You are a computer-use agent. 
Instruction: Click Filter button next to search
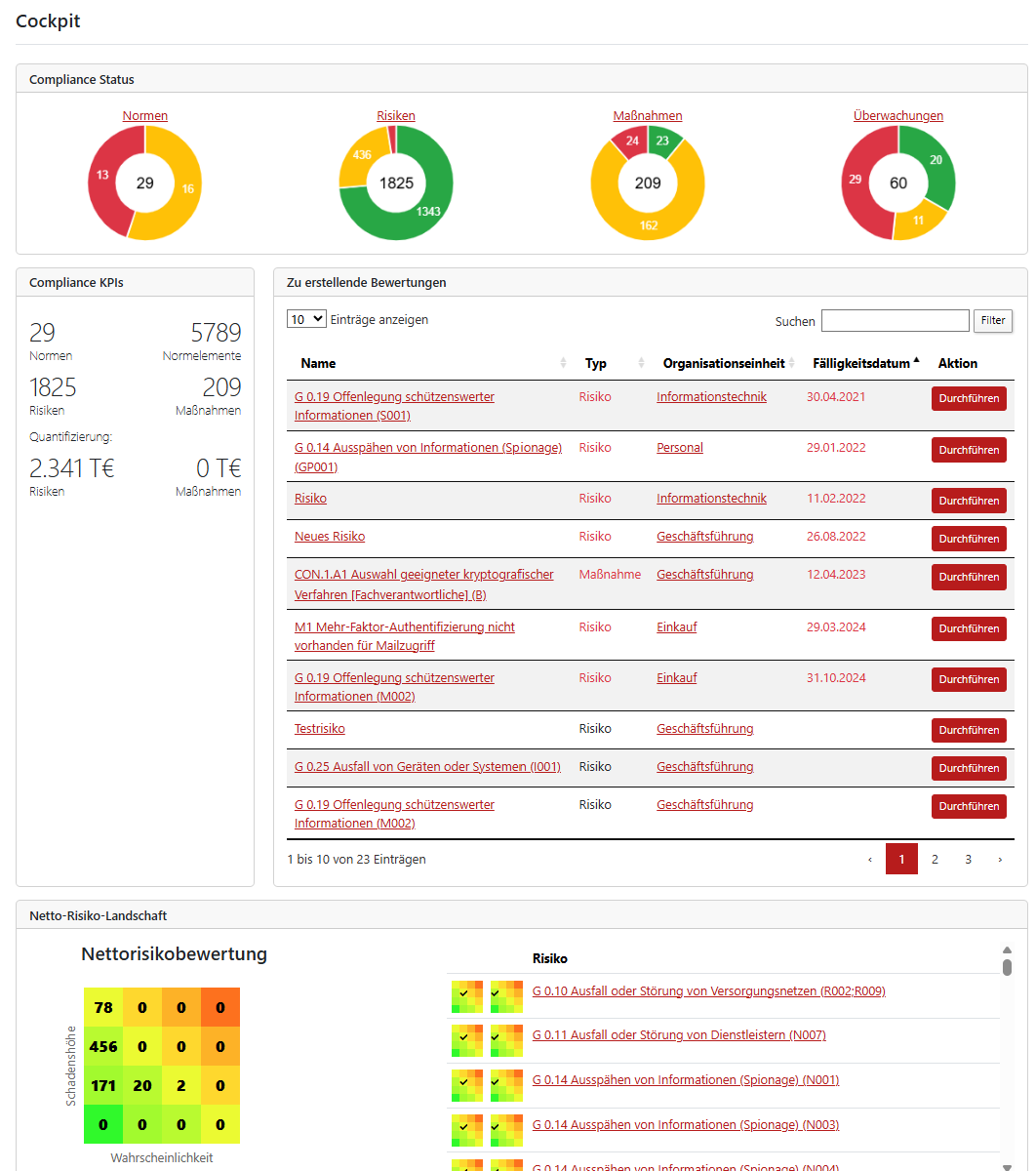[x=993, y=320]
